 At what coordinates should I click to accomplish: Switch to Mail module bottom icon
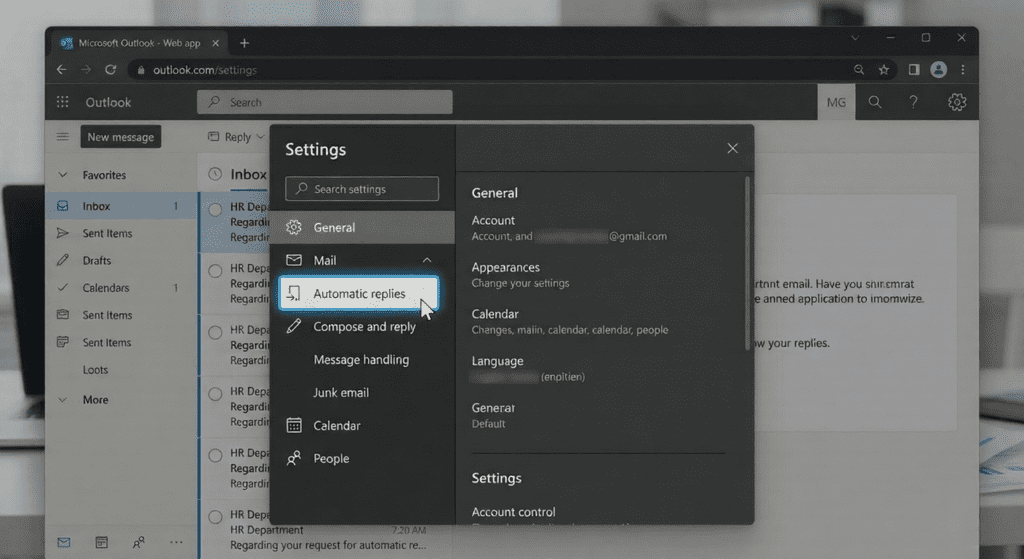(63, 542)
